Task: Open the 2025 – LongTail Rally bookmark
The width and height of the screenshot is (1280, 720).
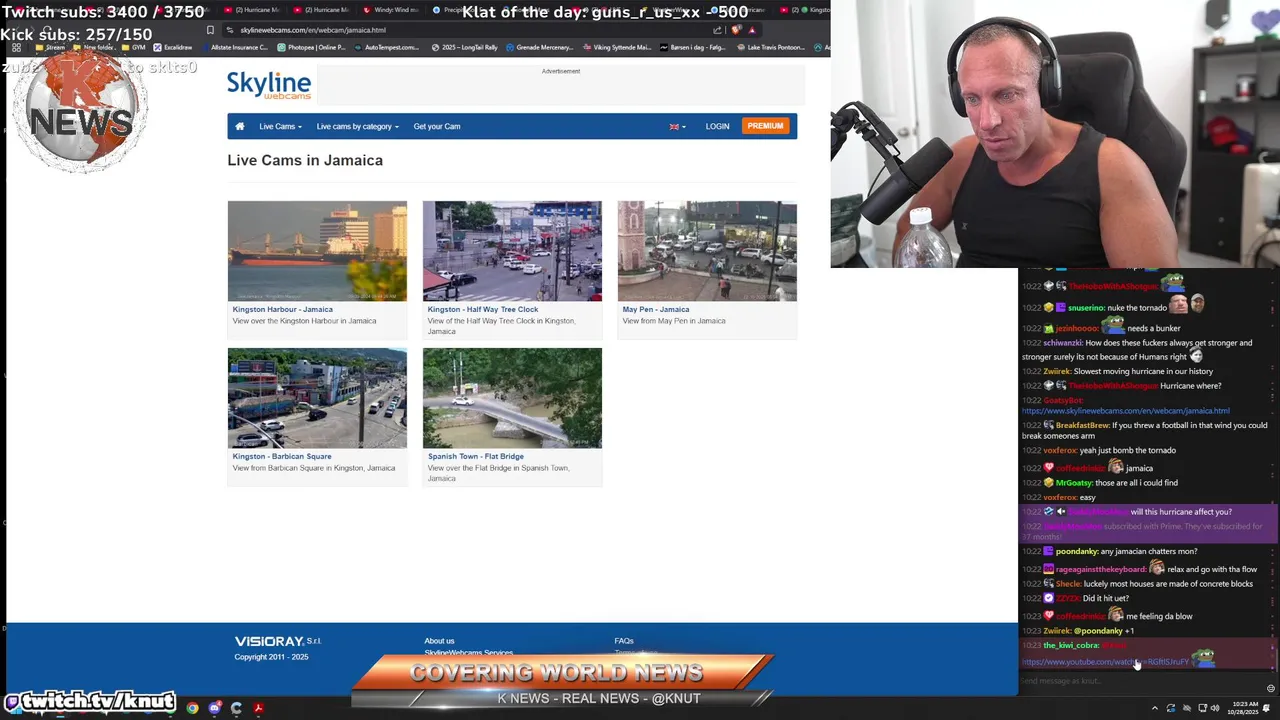Action: (464, 47)
